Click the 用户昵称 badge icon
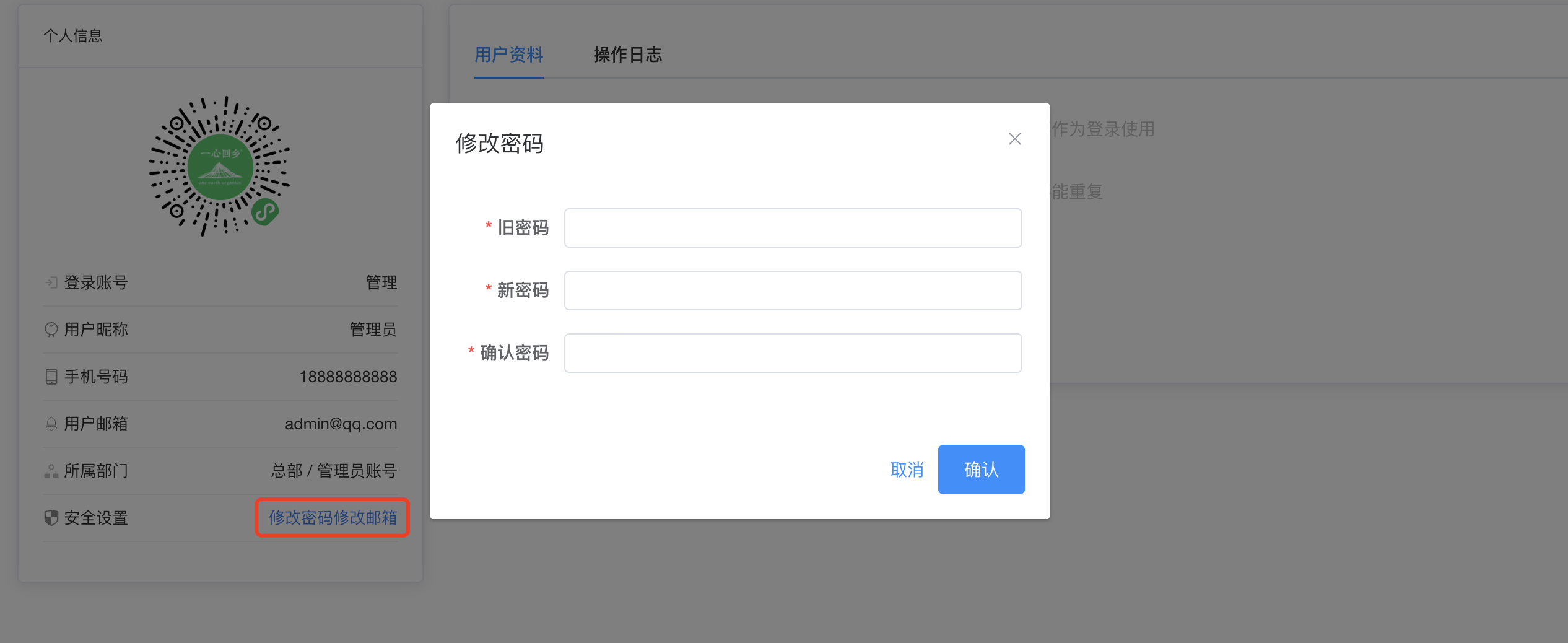The width and height of the screenshot is (1568, 643). point(51,329)
